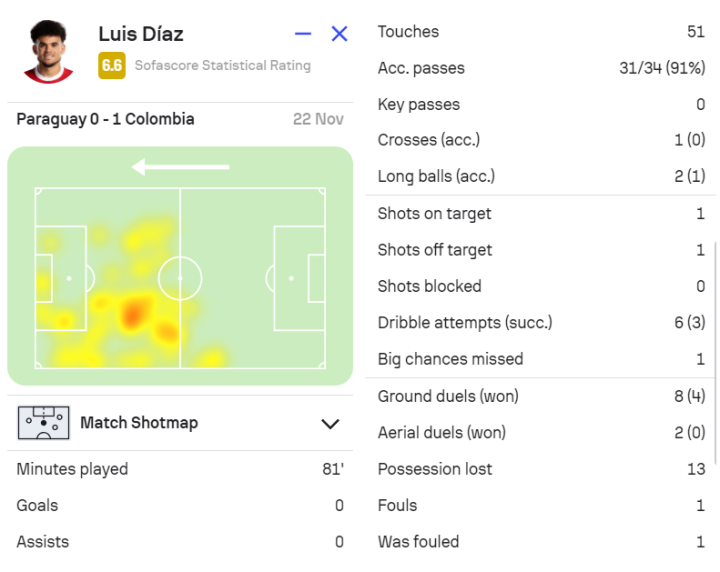The width and height of the screenshot is (720, 572).
Task: Click the Match Shotmap label
Action: 139,423
